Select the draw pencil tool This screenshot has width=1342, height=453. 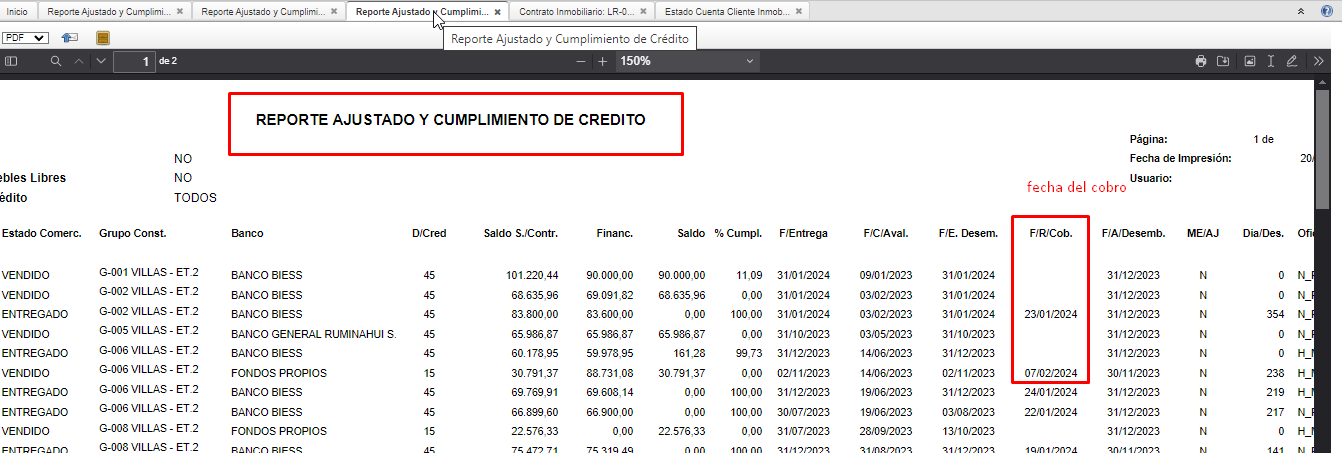click(x=1292, y=62)
